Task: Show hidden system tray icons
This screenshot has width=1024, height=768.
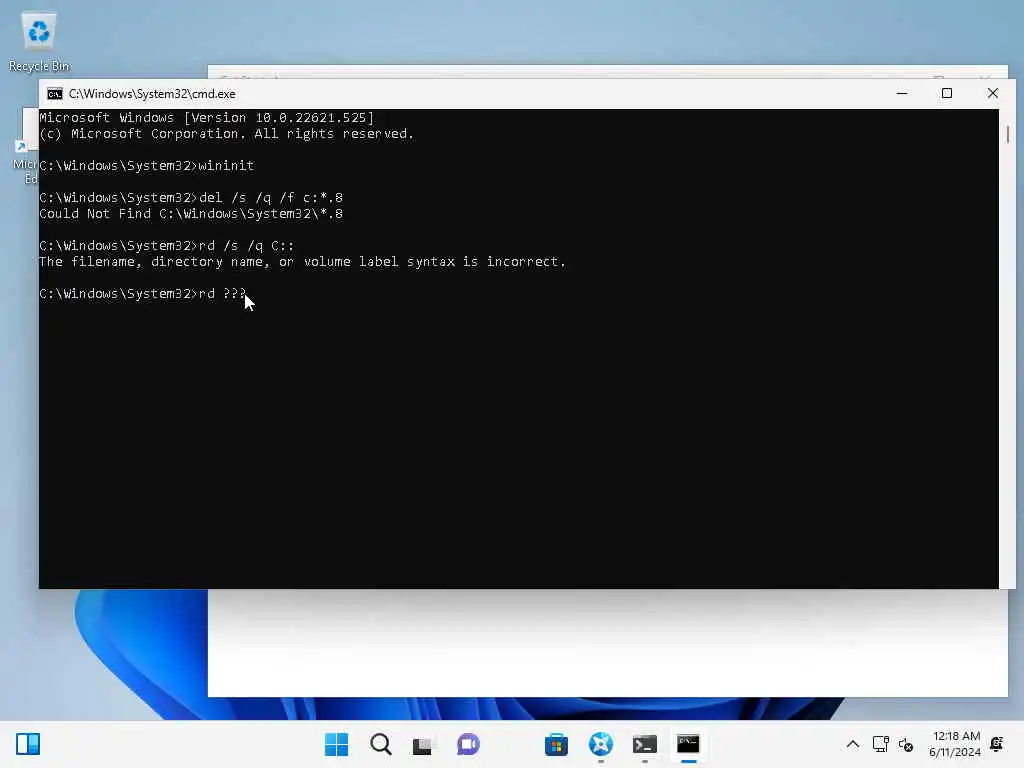Action: tap(853, 744)
